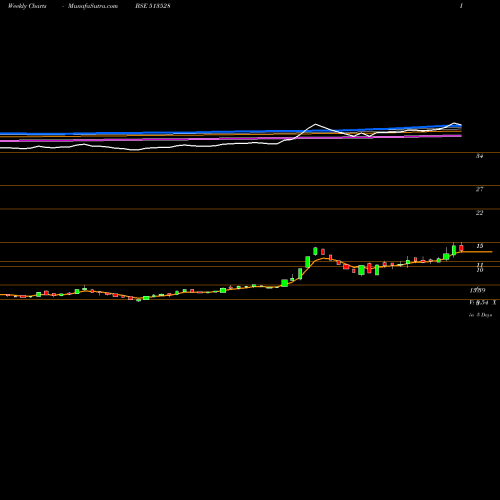Click the 27 price axis label
The image size is (500, 500).
(x=479, y=189)
